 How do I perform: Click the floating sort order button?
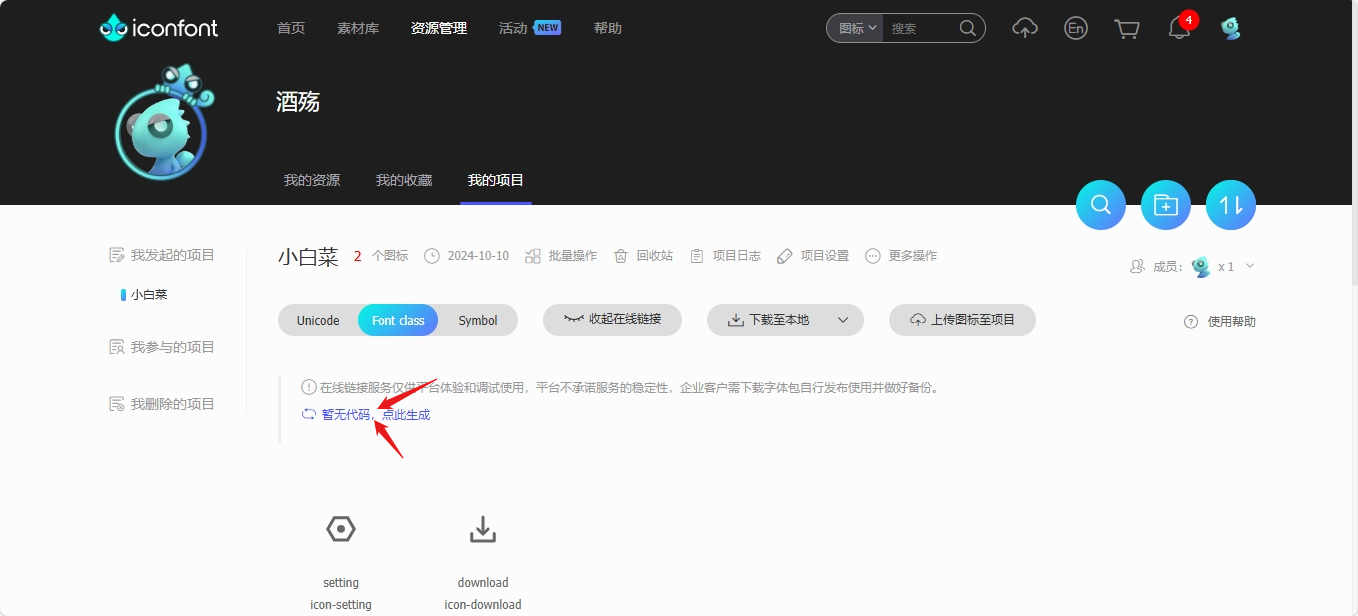click(1230, 204)
